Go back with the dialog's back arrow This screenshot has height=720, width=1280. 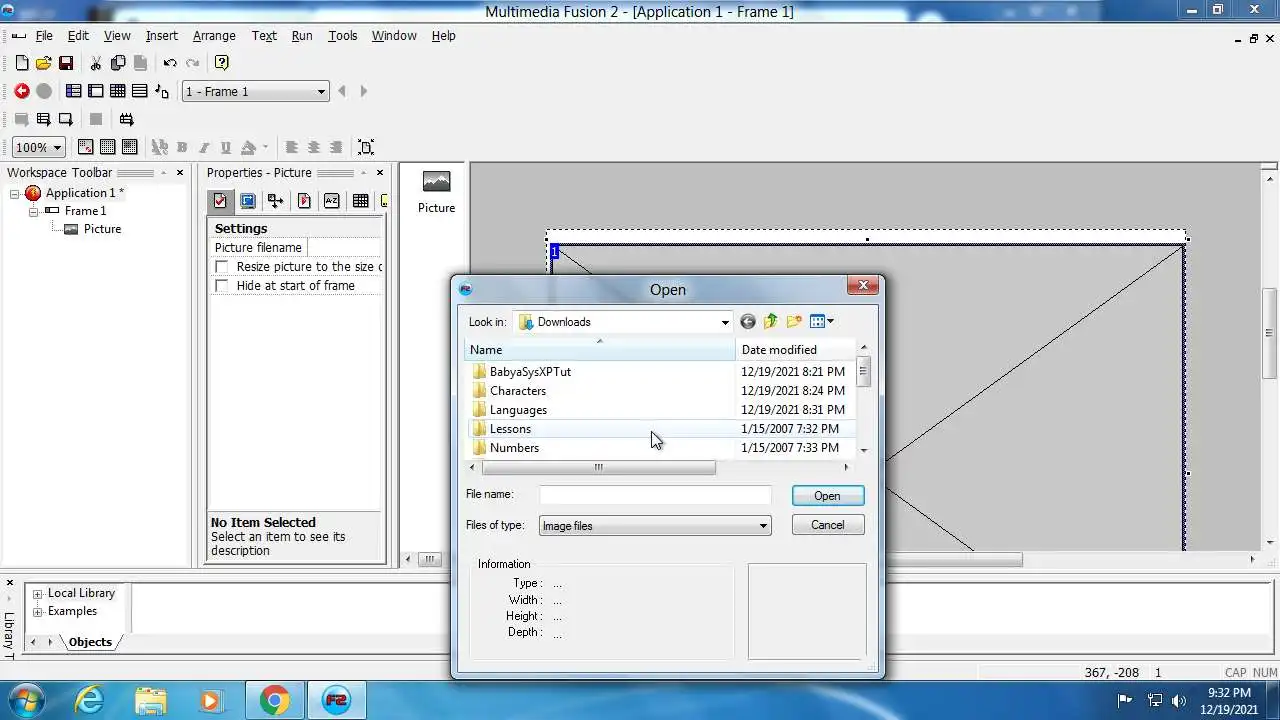point(748,322)
